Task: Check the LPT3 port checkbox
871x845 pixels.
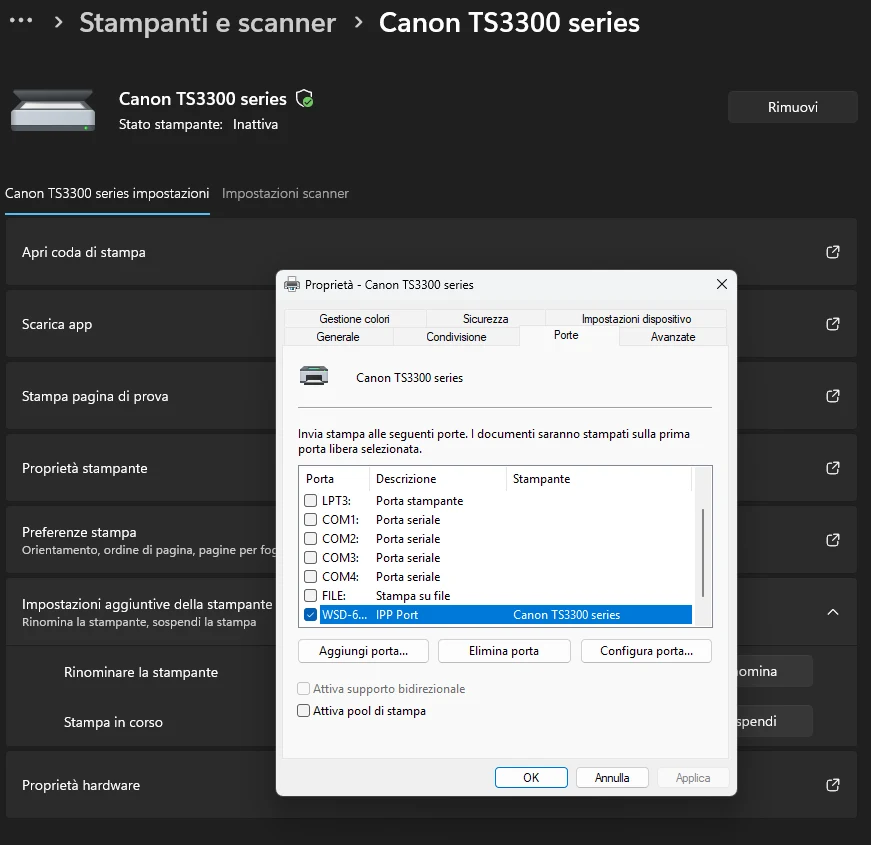Action: 311,501
